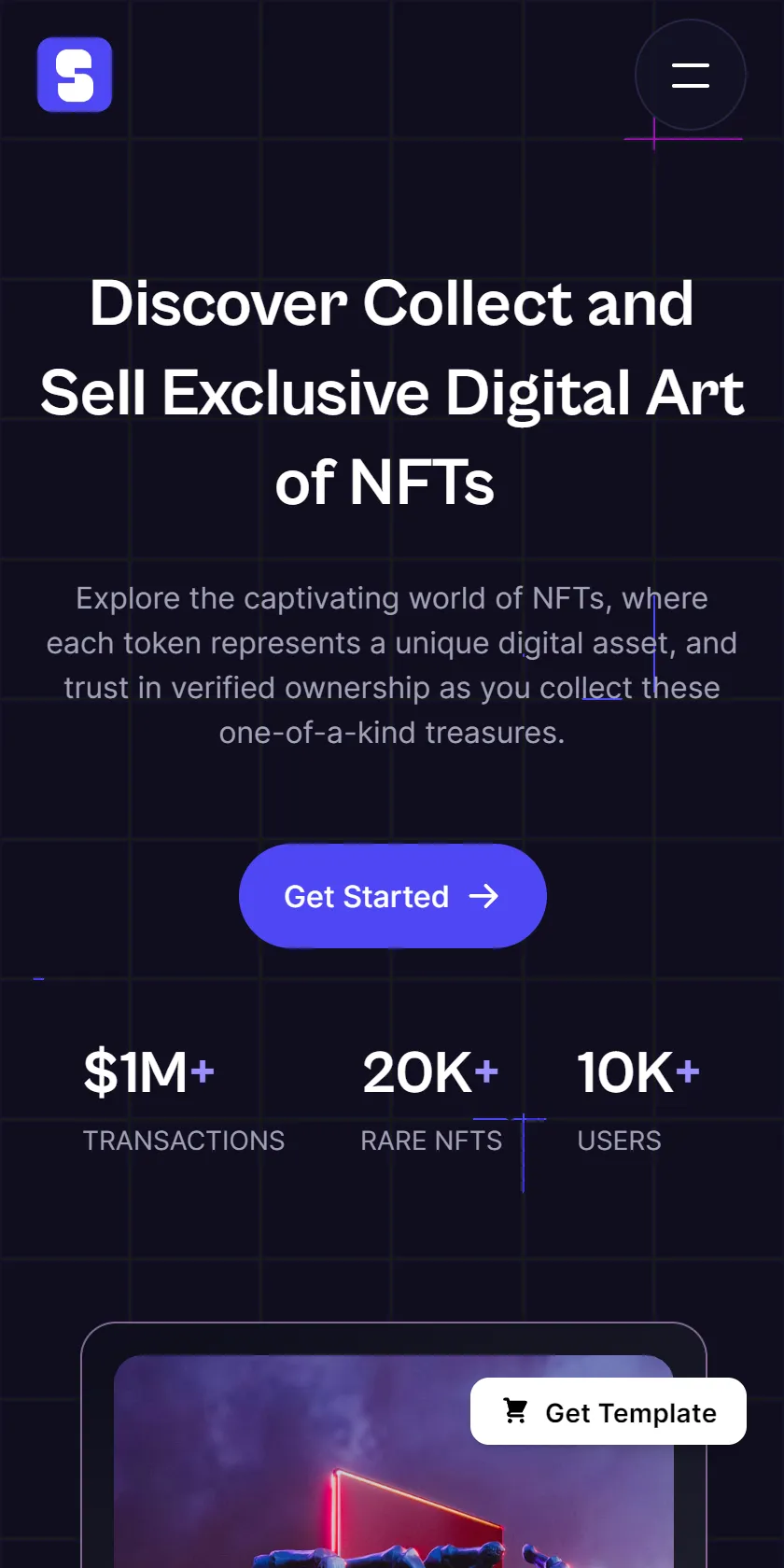Screen dimensions: 784x1568
Task: Click the Get Template text label
Action: 631,1413
